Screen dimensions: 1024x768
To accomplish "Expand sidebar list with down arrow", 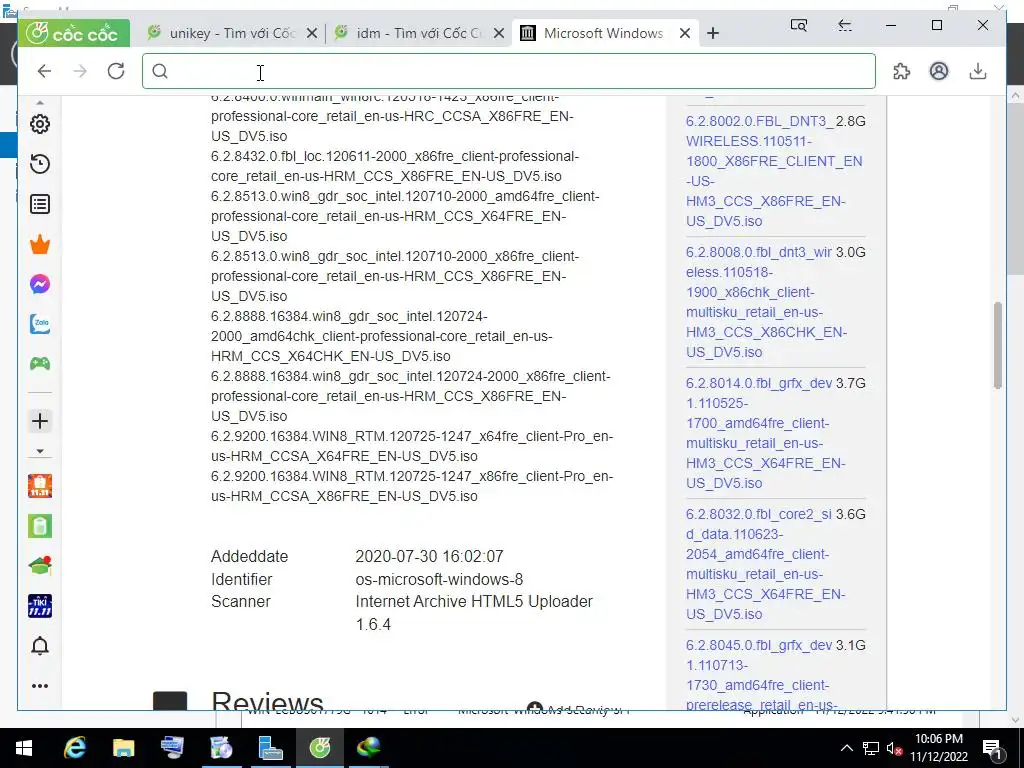I will tap(40, 451).
